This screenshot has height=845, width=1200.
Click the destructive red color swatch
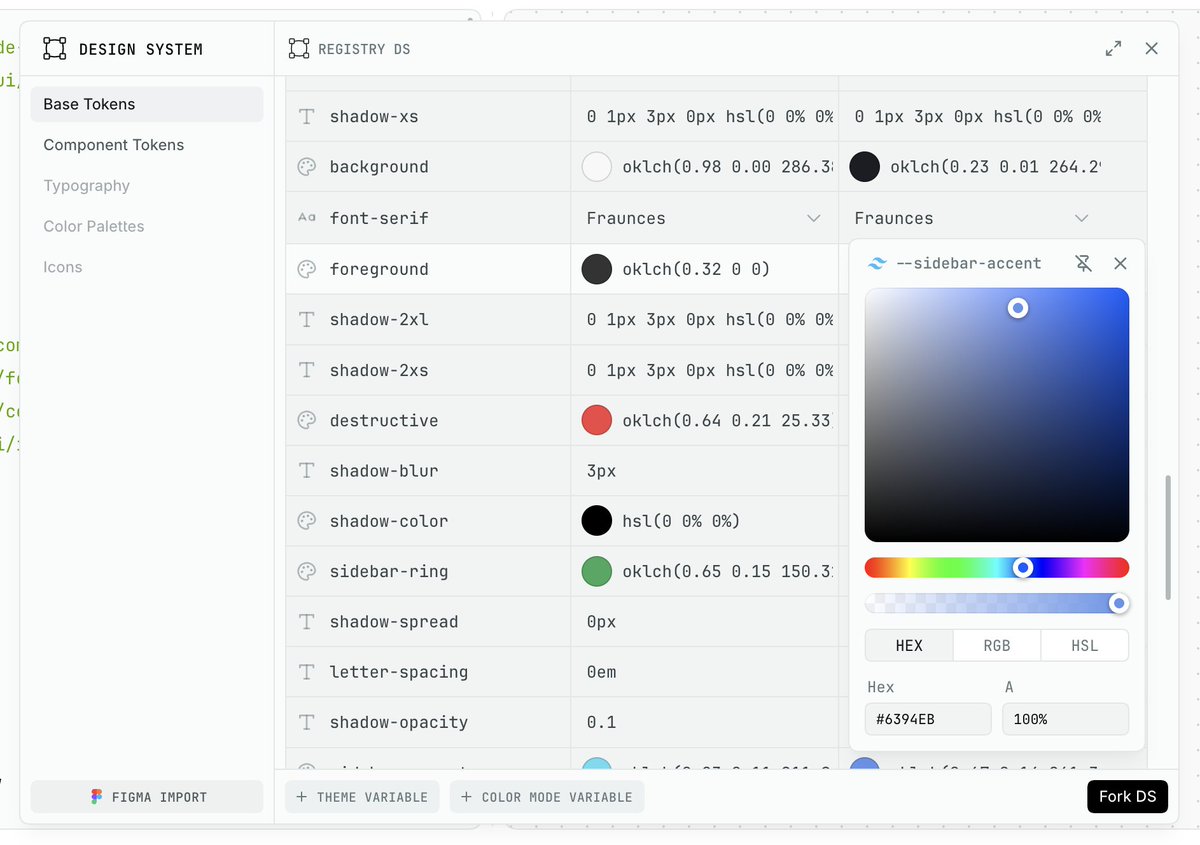click(597, 420)
